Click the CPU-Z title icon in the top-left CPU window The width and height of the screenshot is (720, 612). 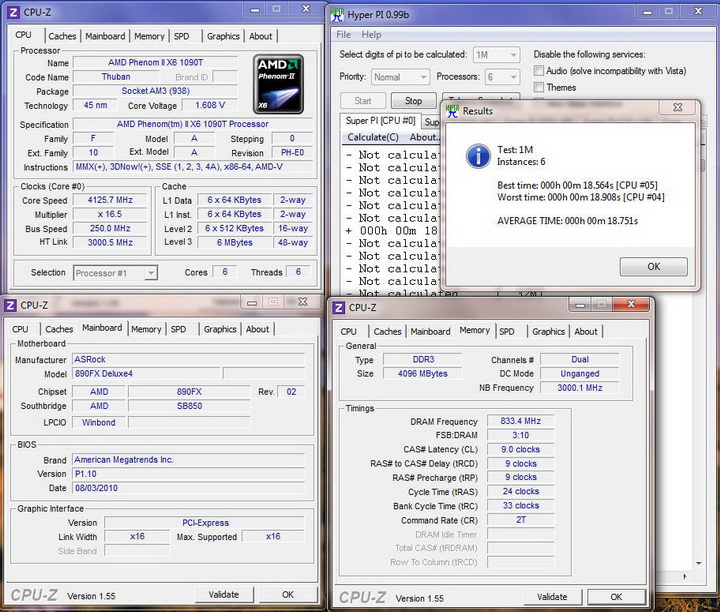13,12
